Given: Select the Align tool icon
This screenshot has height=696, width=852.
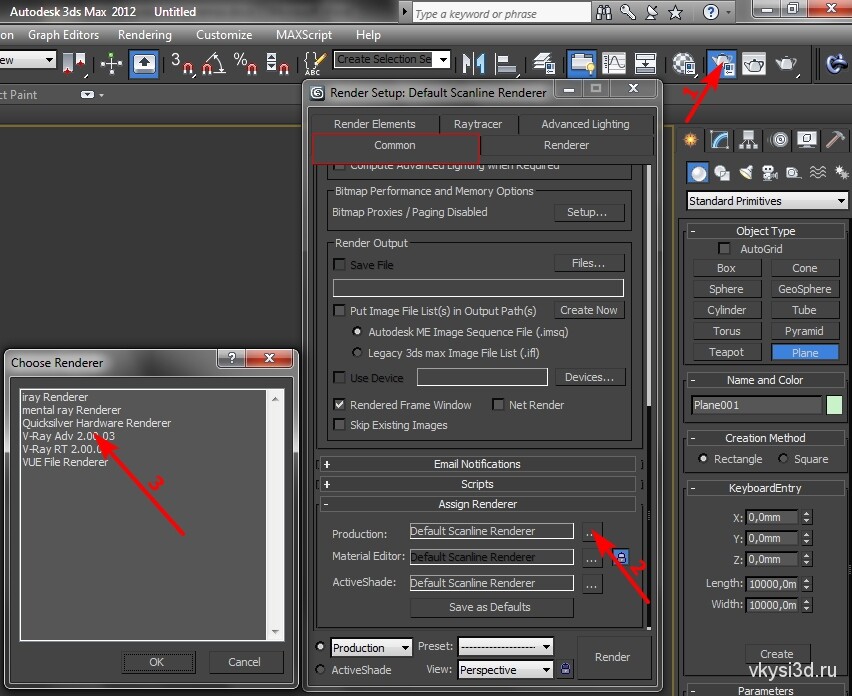Looking at the screenshot, I should coord(506,64).
